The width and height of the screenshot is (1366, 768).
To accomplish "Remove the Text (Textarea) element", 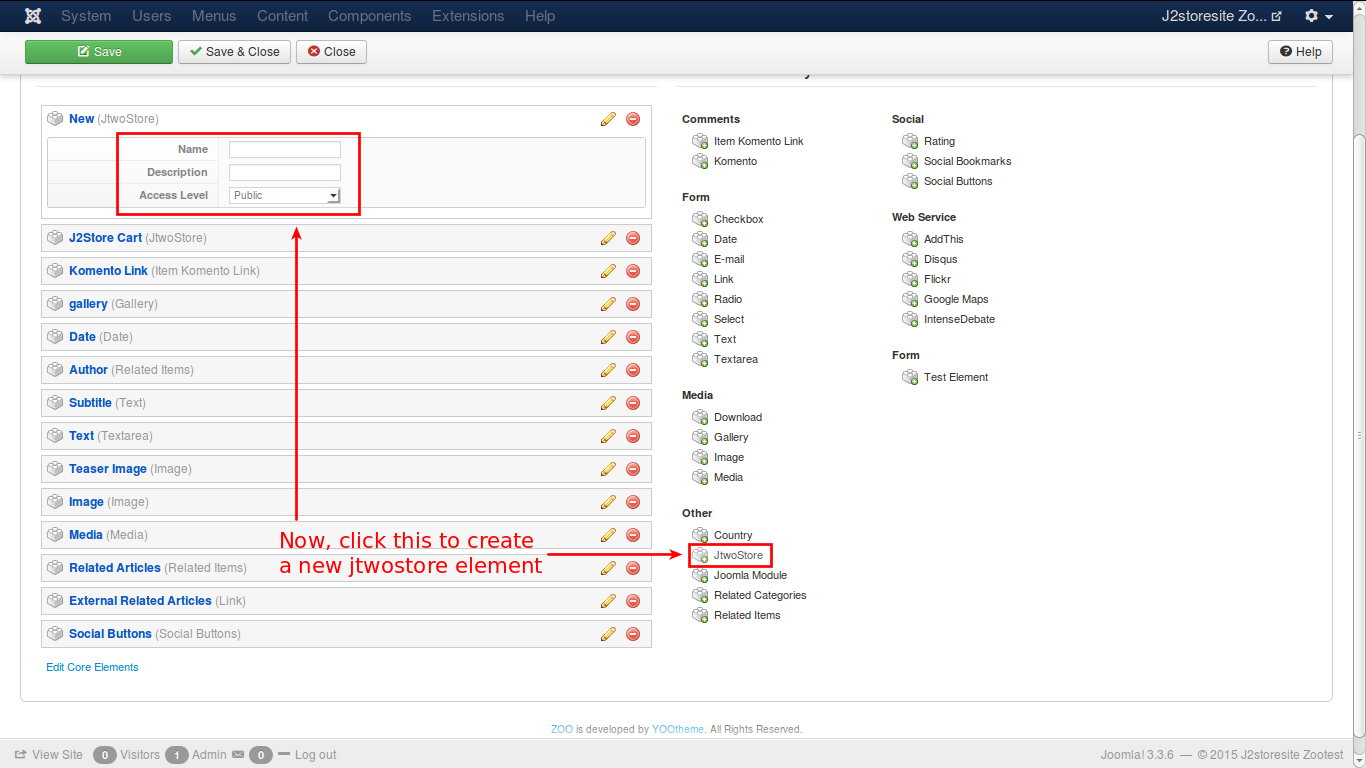I will 633,436.
